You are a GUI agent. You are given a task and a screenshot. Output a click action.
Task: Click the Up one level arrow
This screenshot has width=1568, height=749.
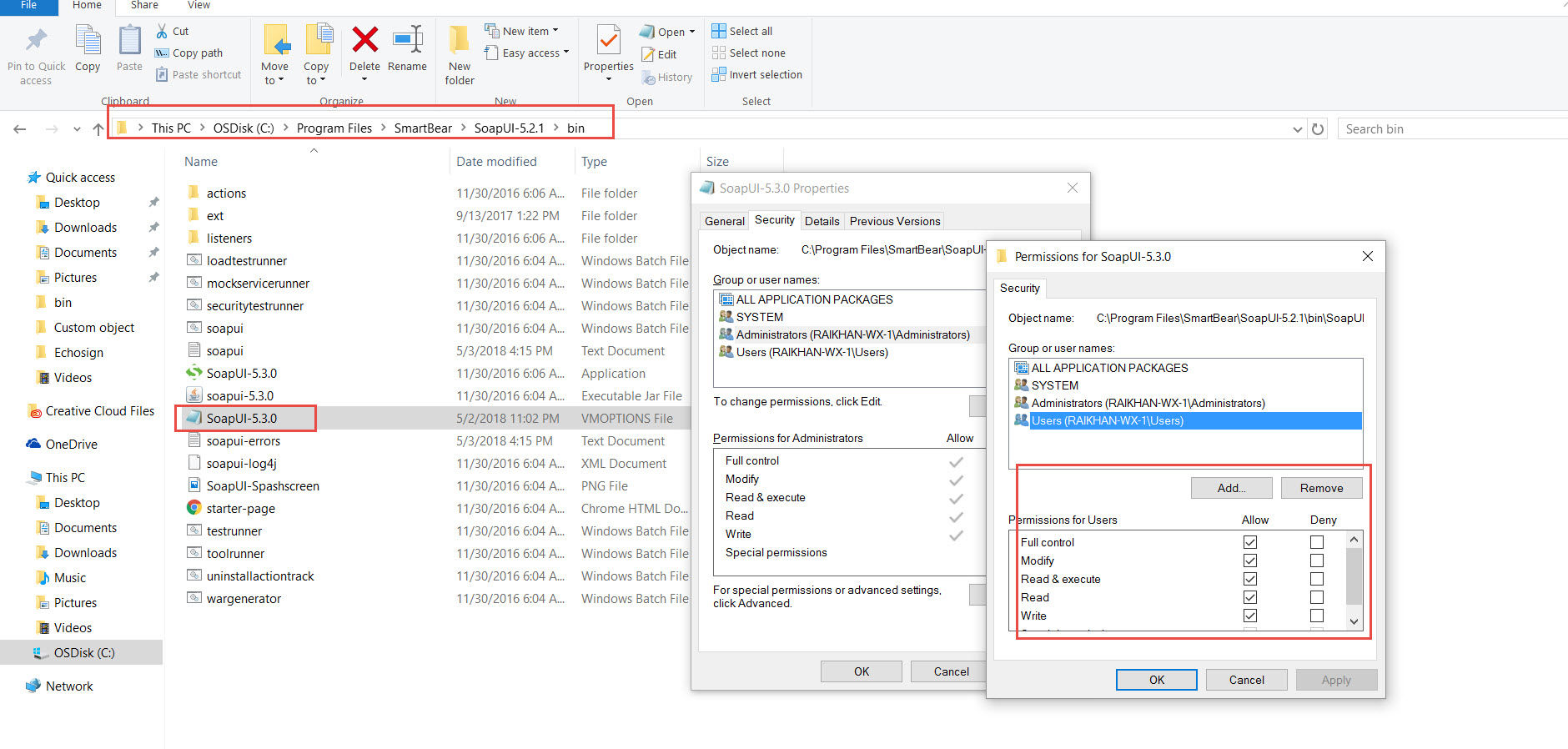click(98, 129)
